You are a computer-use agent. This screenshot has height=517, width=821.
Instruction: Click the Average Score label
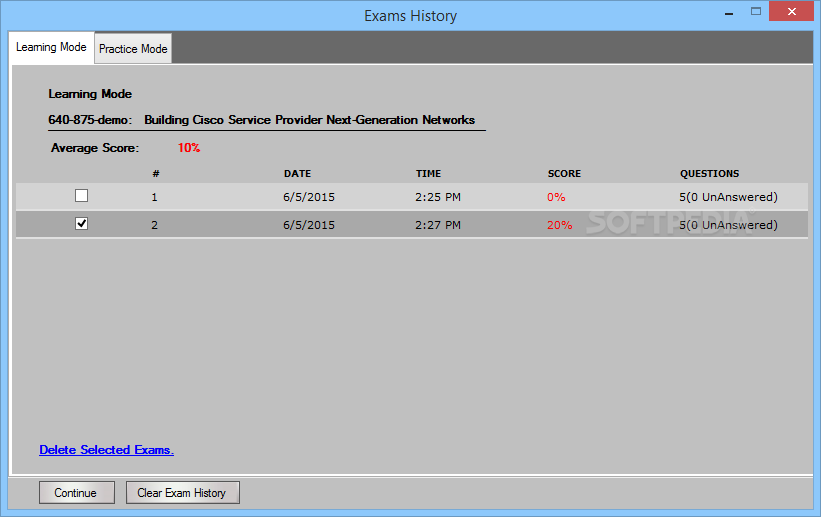click(x=95, y=148)
